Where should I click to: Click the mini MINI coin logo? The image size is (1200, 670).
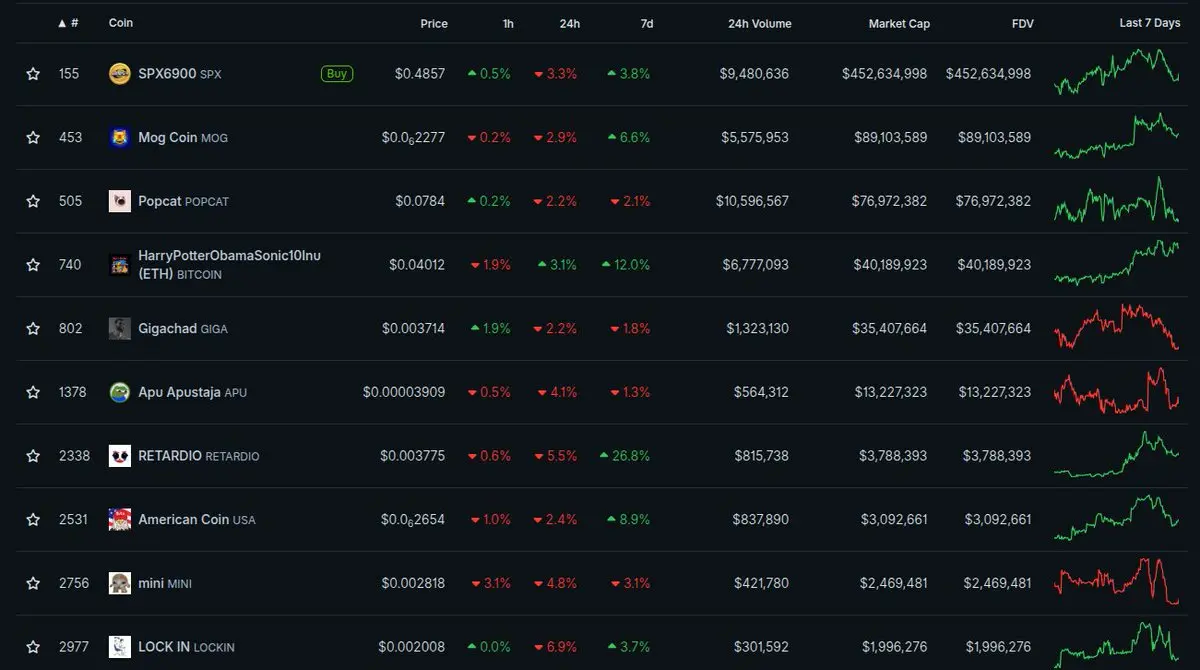(120, 583)
